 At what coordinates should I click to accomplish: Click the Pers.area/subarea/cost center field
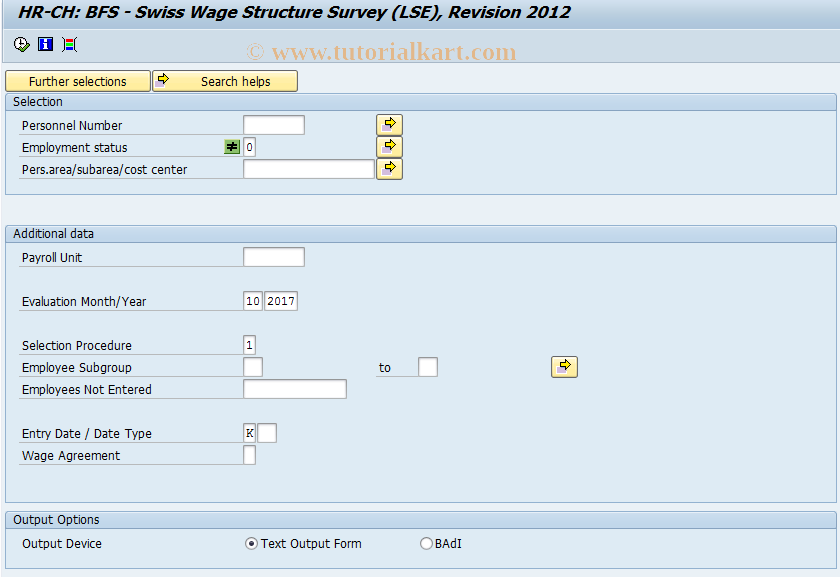pos(309,169)
